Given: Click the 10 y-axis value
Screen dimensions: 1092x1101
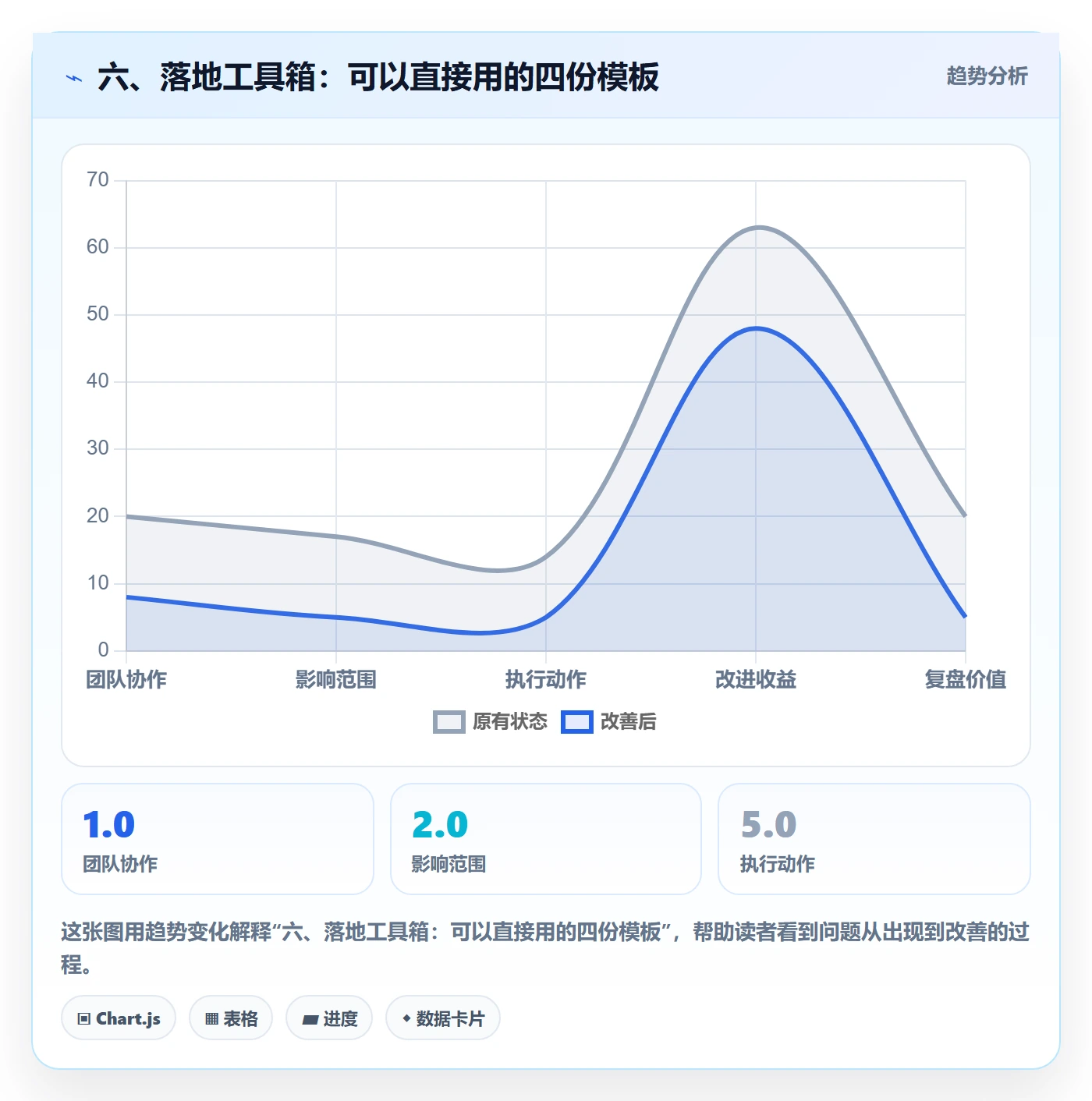Looking at the screenshot, I should pos(97,583).
